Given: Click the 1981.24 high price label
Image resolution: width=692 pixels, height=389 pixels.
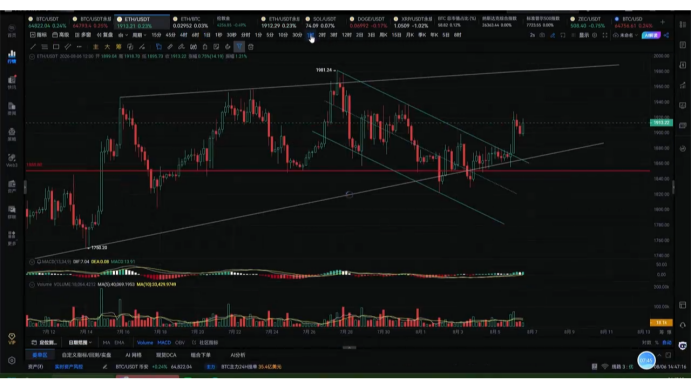Looking at the screenshot, I should click(x=324, y=70).
